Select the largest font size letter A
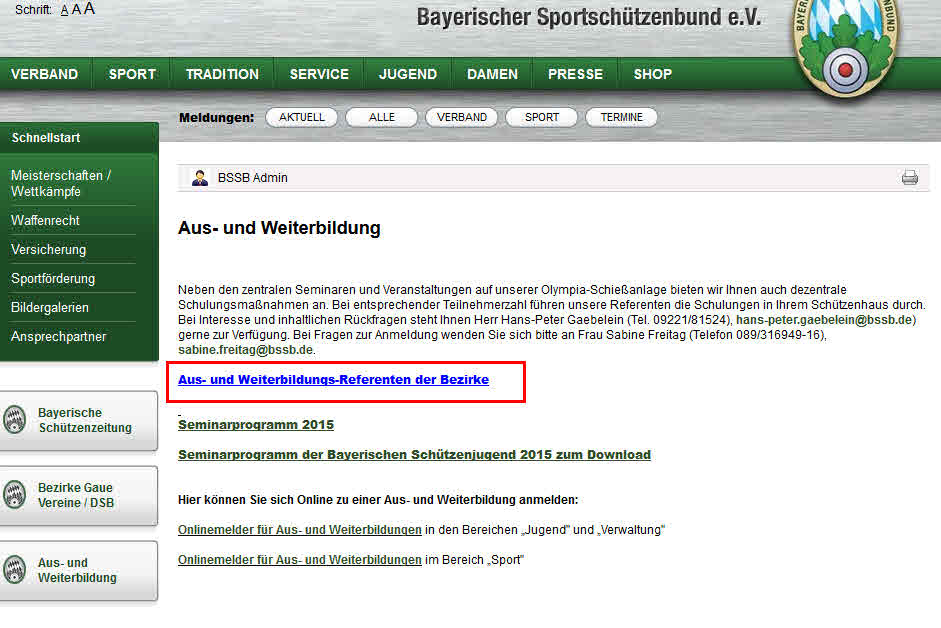This screenshot has width=941, height=628. (89, 9)
